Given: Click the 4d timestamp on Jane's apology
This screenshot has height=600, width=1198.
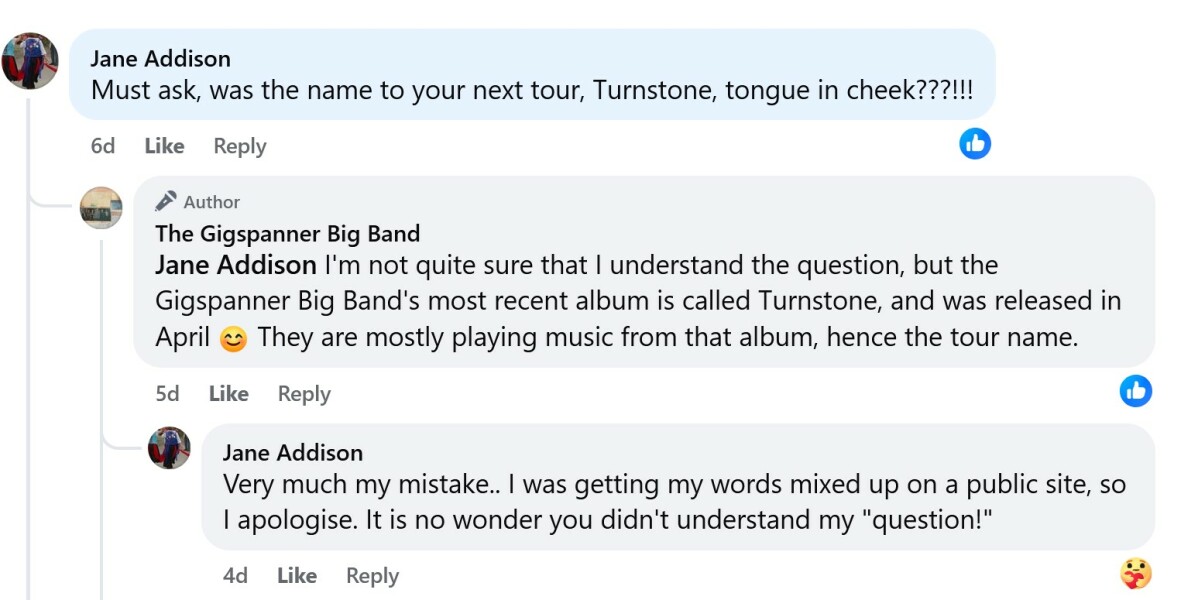Looking at the screenshot, I should click(x=235, y=576).
